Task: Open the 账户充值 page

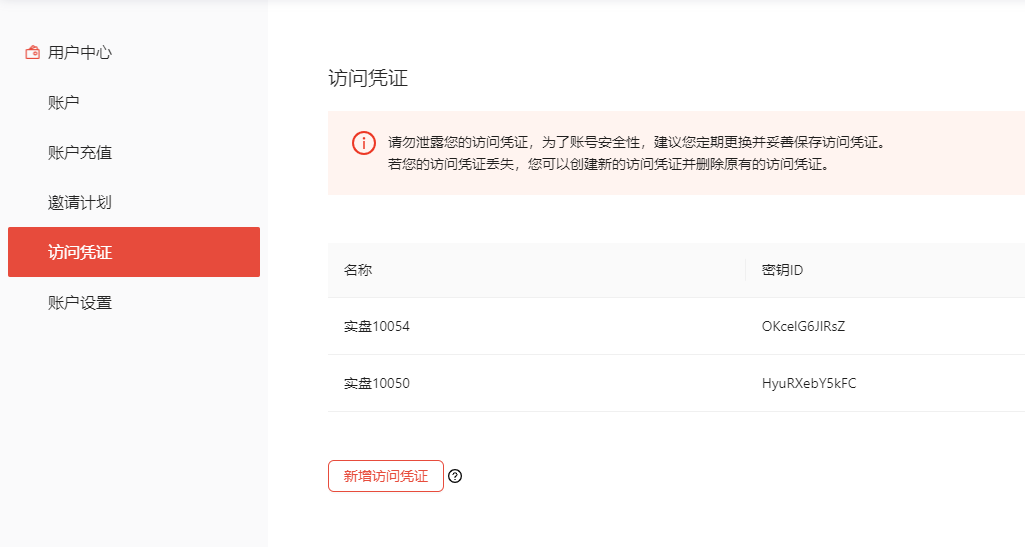Action: point(80,153)
